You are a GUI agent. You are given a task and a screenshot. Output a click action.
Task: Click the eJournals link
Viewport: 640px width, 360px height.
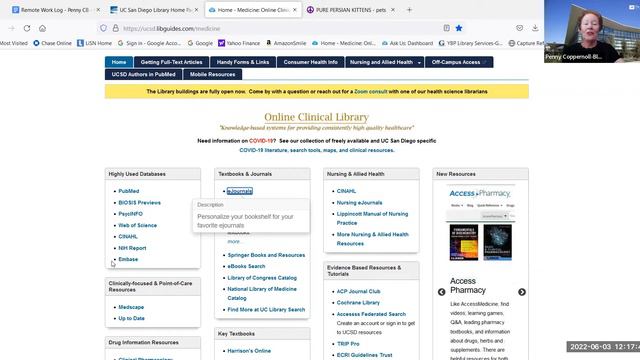pyautogui.click(x=240, y=191)
